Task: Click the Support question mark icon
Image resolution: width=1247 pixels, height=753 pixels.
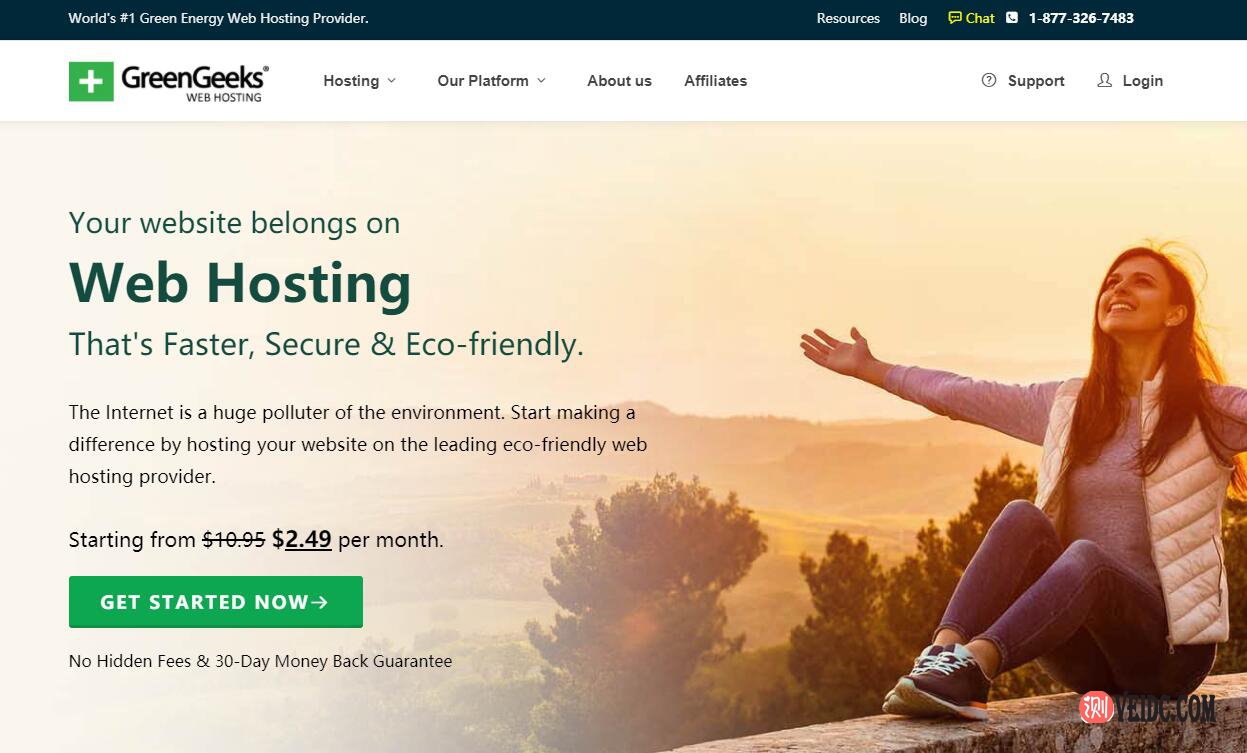Action: point(989,80)
